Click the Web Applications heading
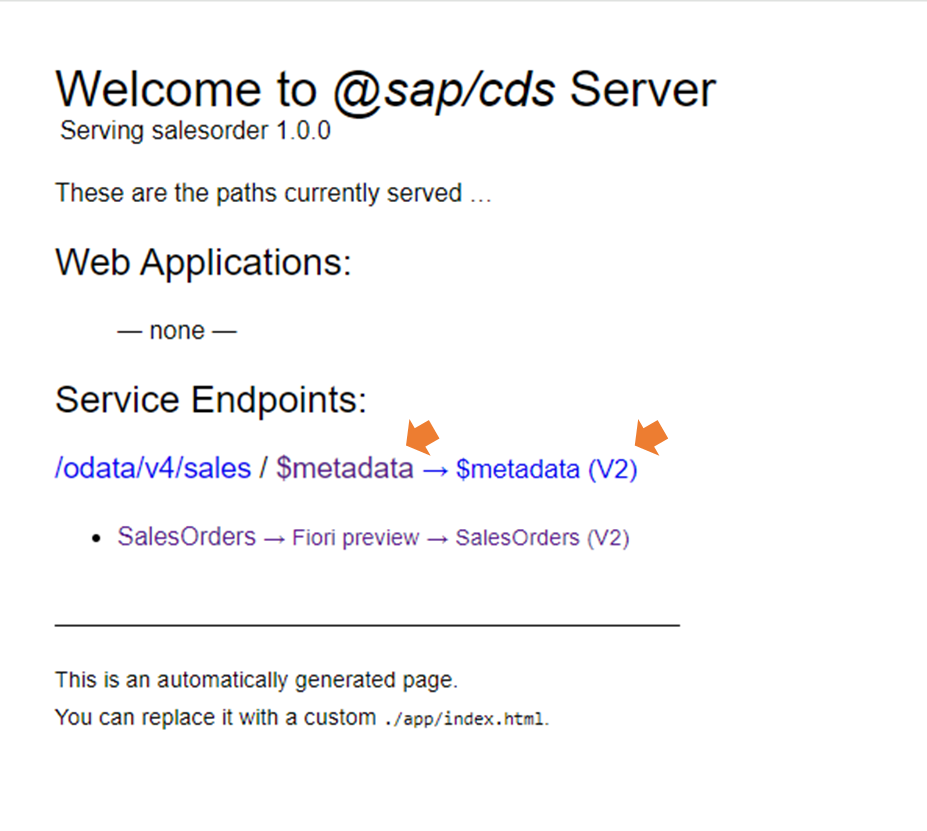This screenshot has height=831, width=927. [x=203, y=262]
